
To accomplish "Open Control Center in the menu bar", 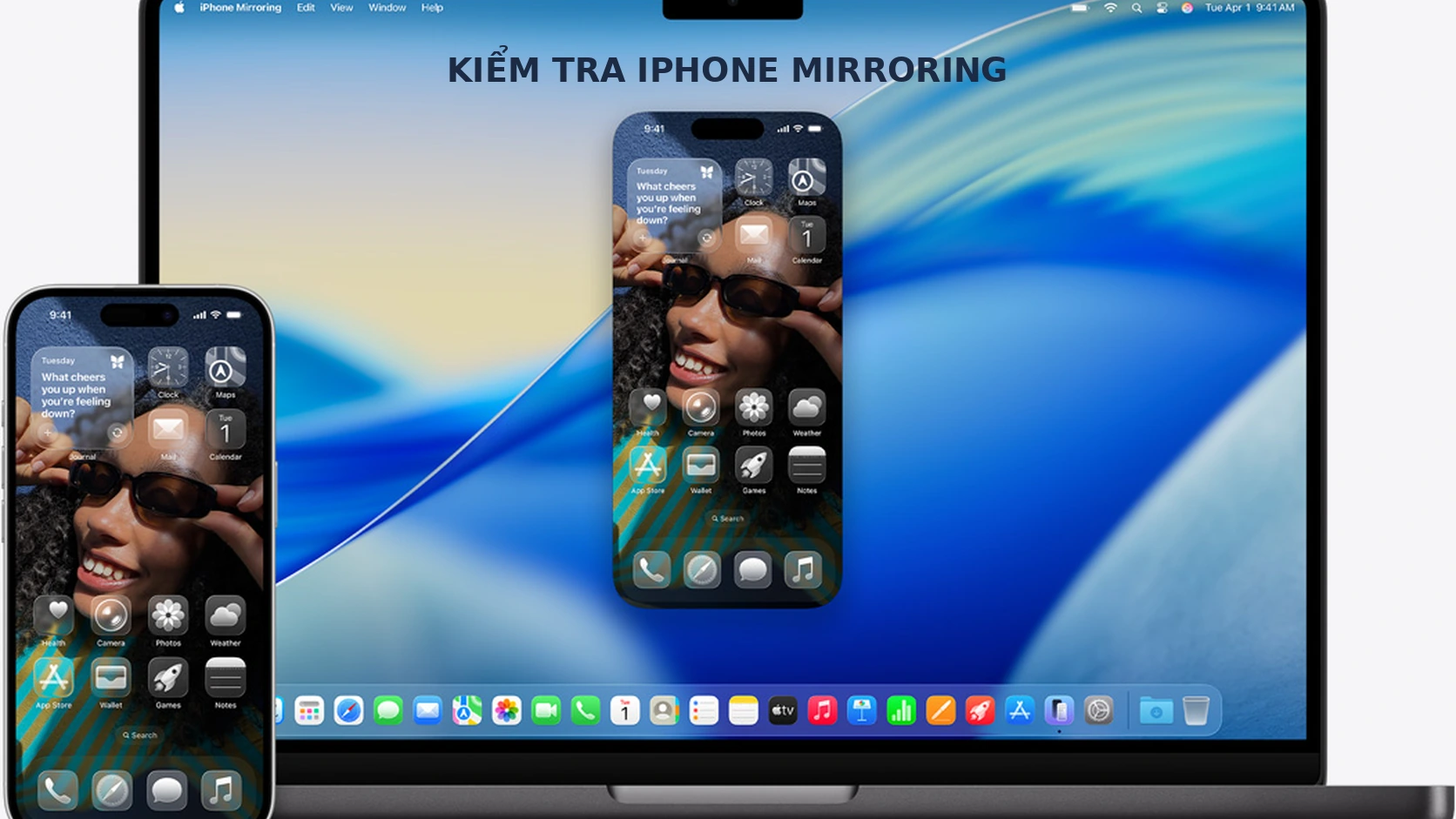I will pyautogui.click(x=1162, y=8).
